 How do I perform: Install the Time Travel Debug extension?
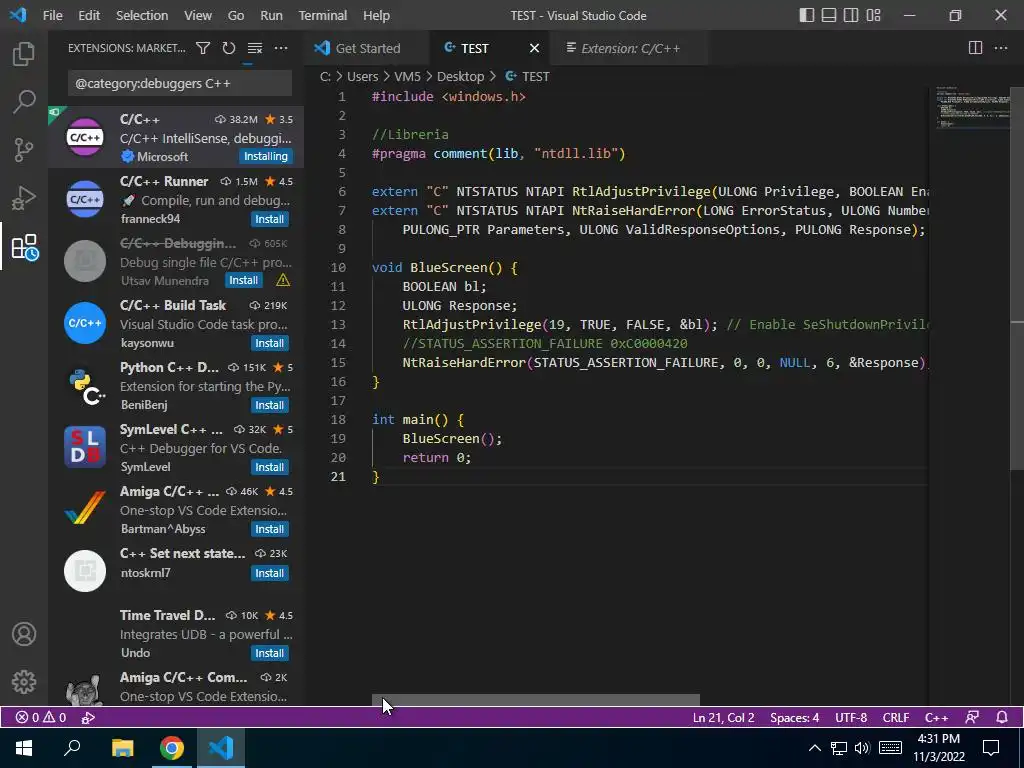coord(270,653)
